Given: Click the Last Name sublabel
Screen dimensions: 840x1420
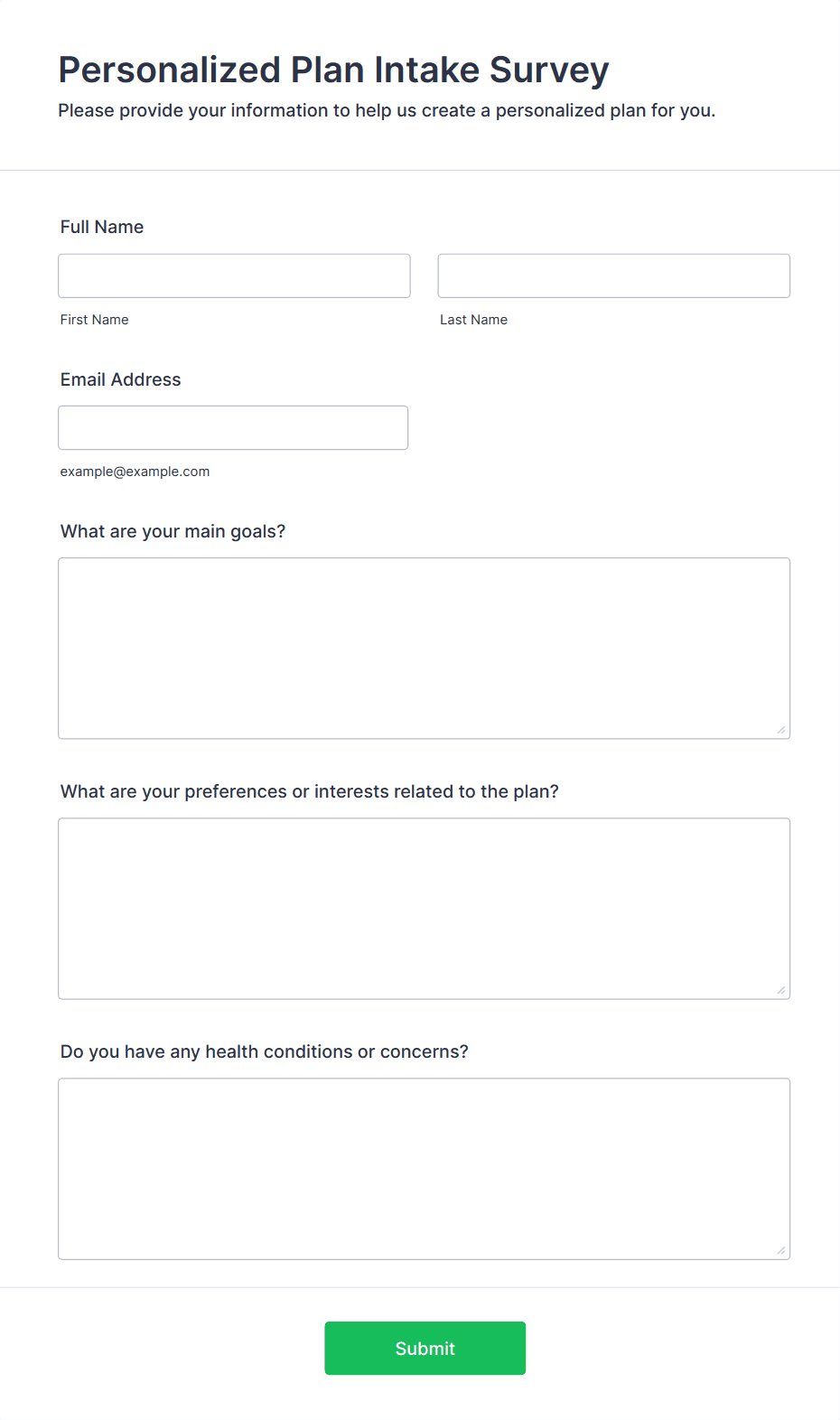Looking at the screenshot, I should (x=474, y=320).
